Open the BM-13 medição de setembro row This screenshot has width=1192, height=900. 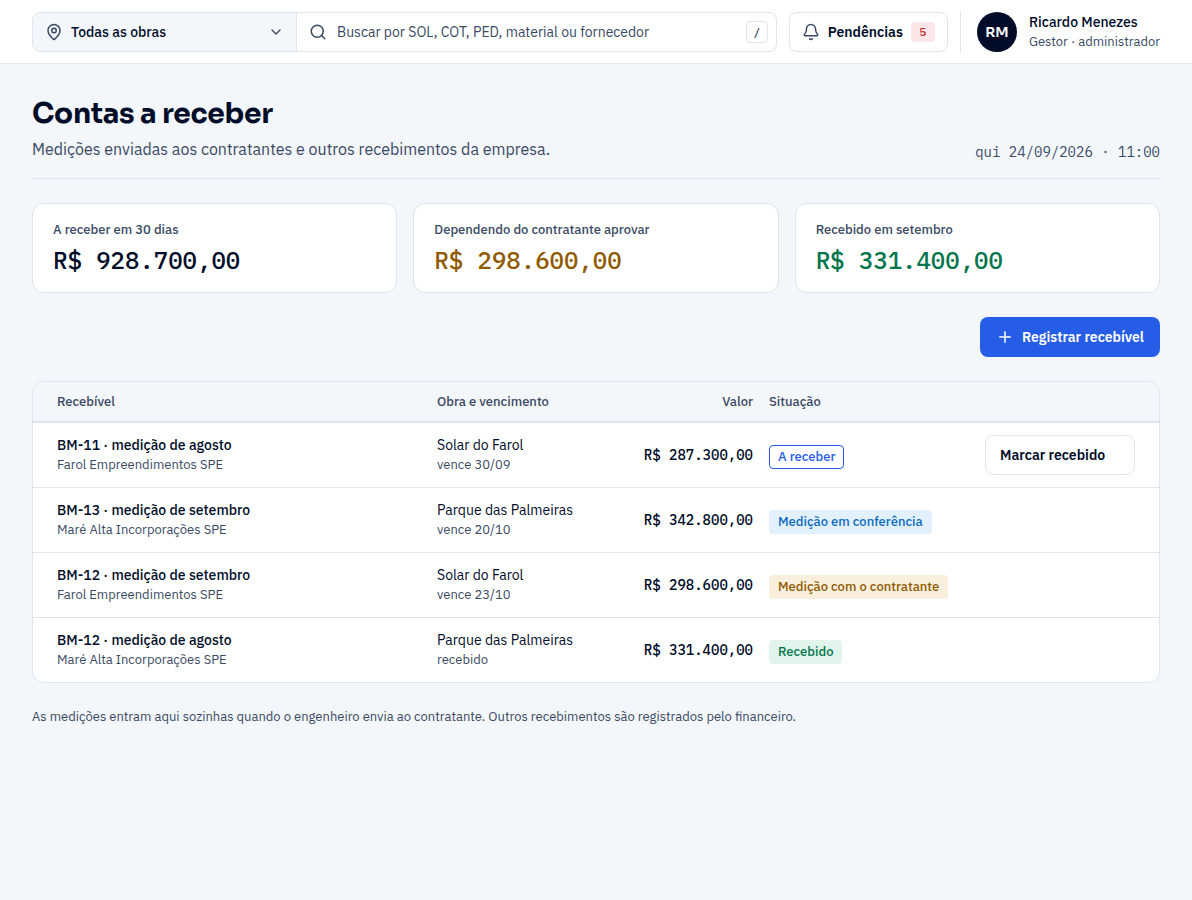(x=596, y=520)
